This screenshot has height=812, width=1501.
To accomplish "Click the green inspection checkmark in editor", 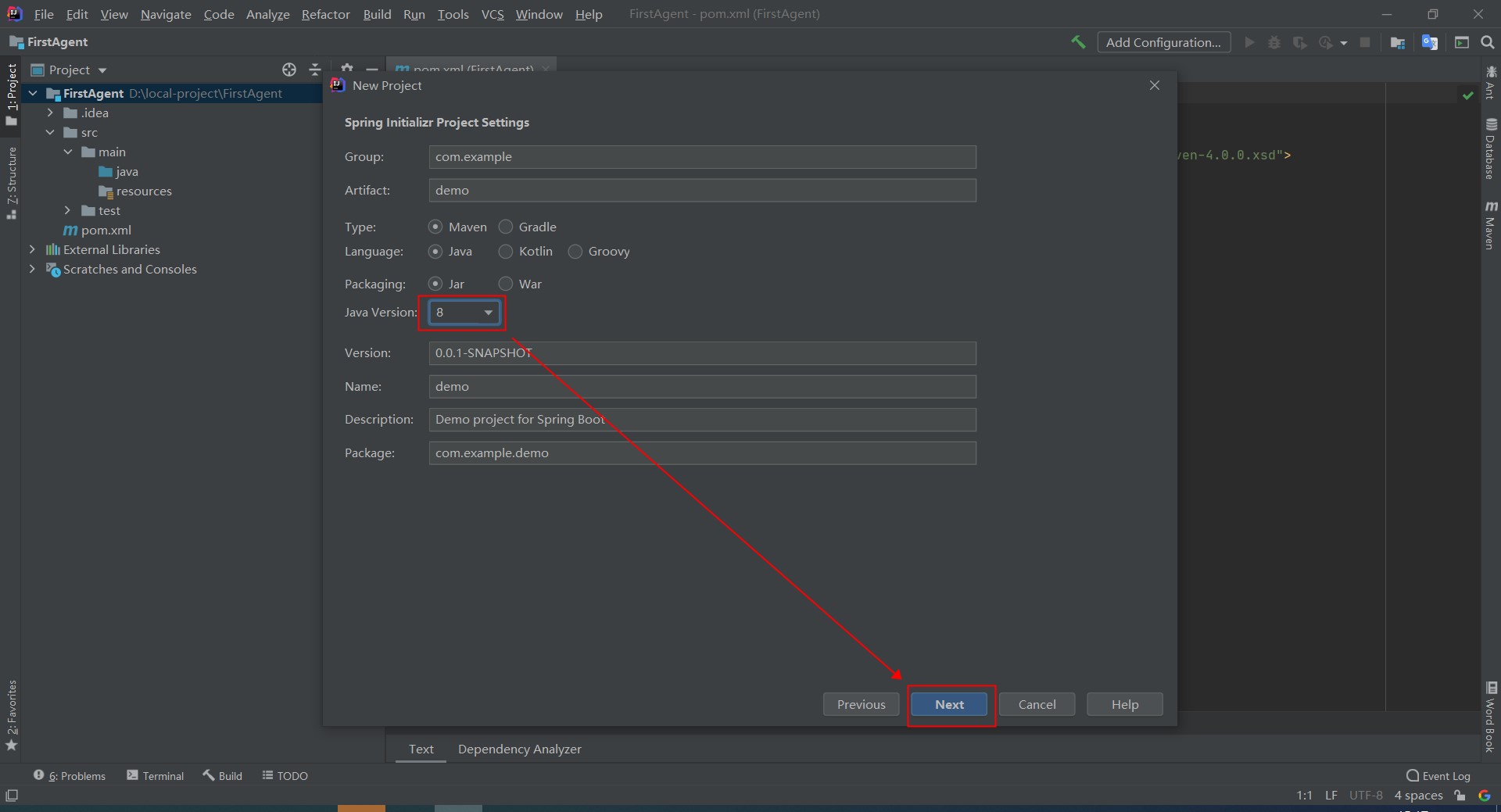I will click(1467, 95).
